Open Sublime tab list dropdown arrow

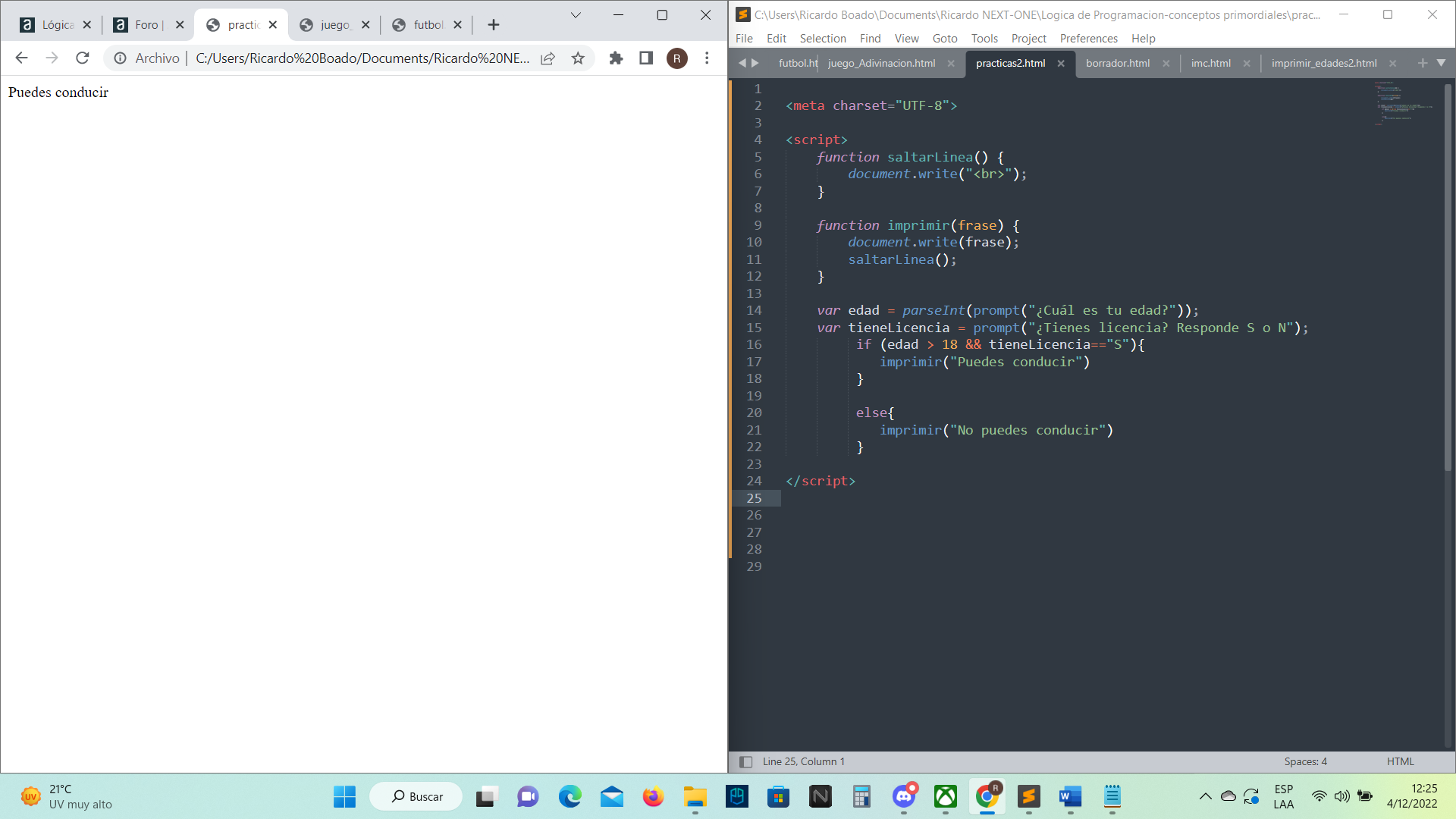tap(1441, 63)
